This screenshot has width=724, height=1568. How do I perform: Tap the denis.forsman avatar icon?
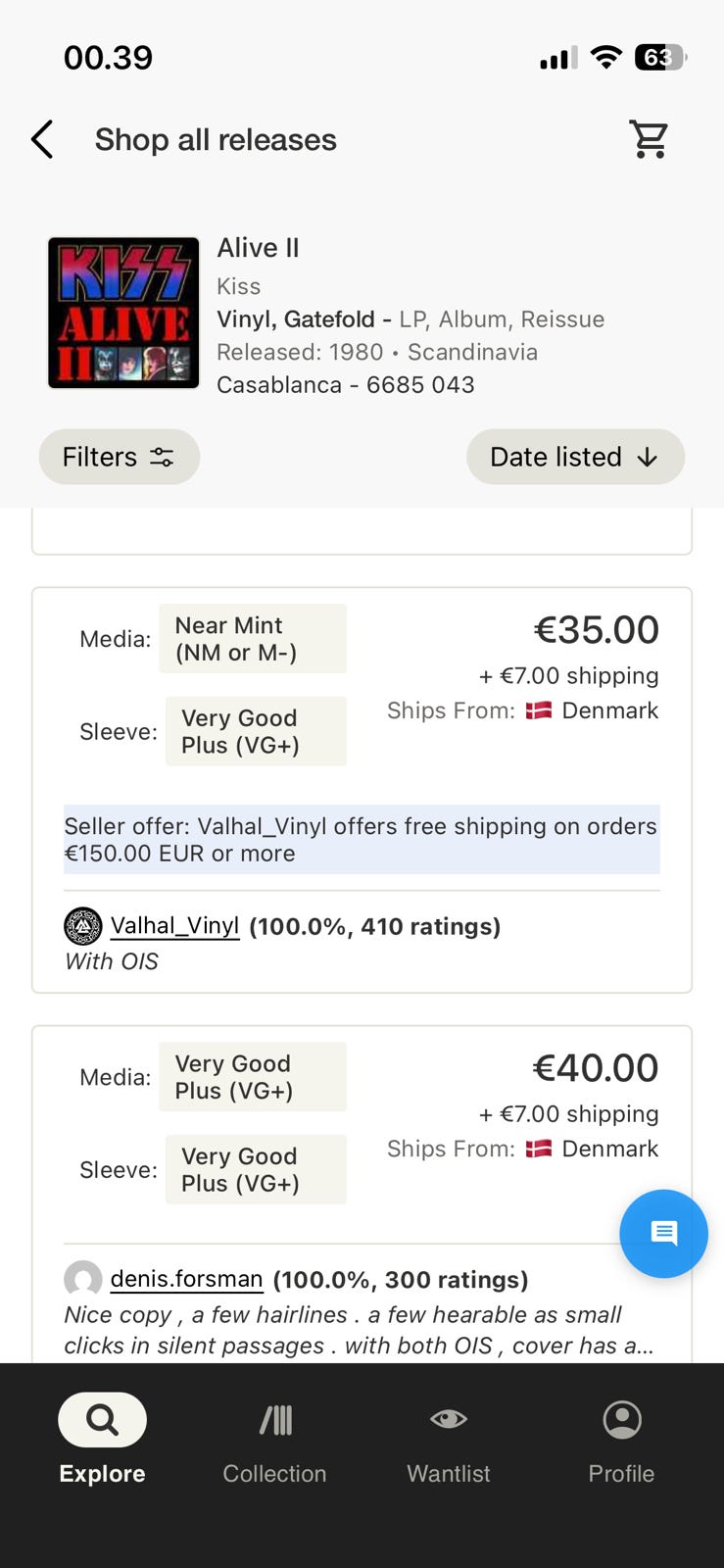coord(83,1279)
